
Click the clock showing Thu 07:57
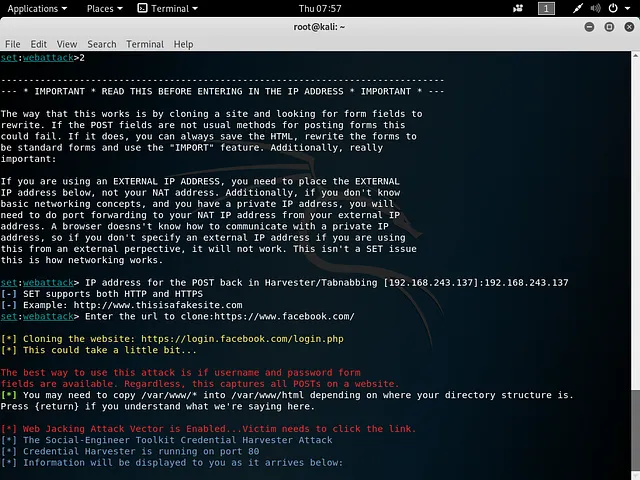point(320,9)
